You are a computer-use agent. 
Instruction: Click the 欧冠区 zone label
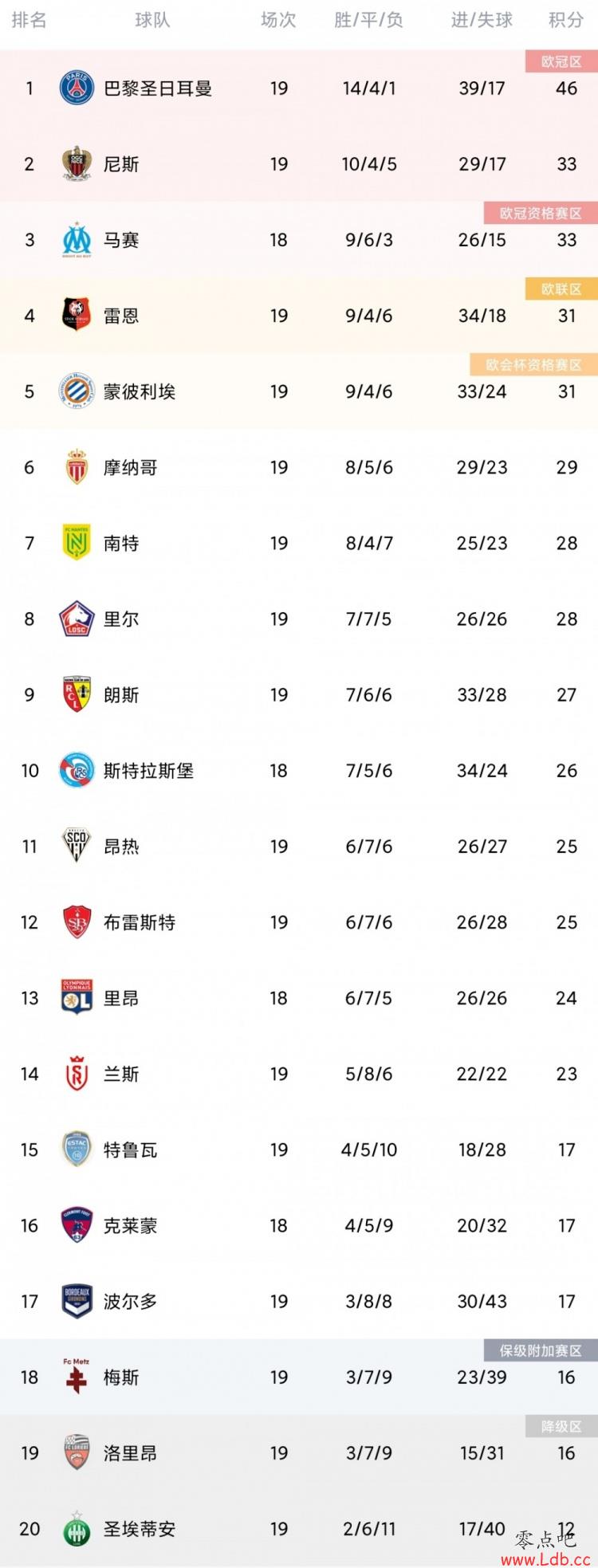(561, 61)
